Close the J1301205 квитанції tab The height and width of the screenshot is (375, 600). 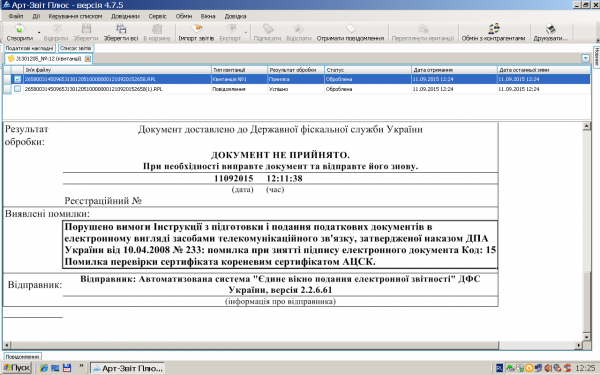(88, 59)
